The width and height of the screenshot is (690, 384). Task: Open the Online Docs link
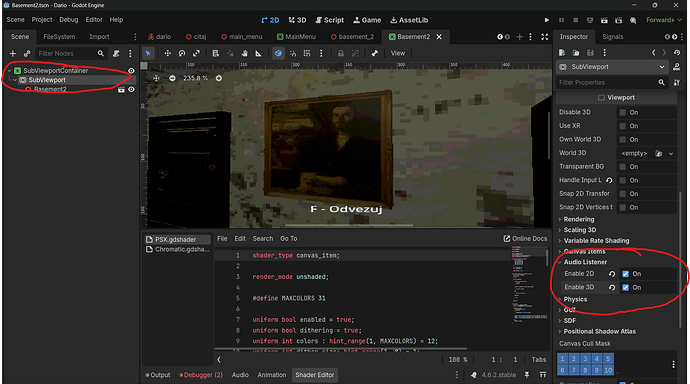pyautogui.click(x=525, y=238)
